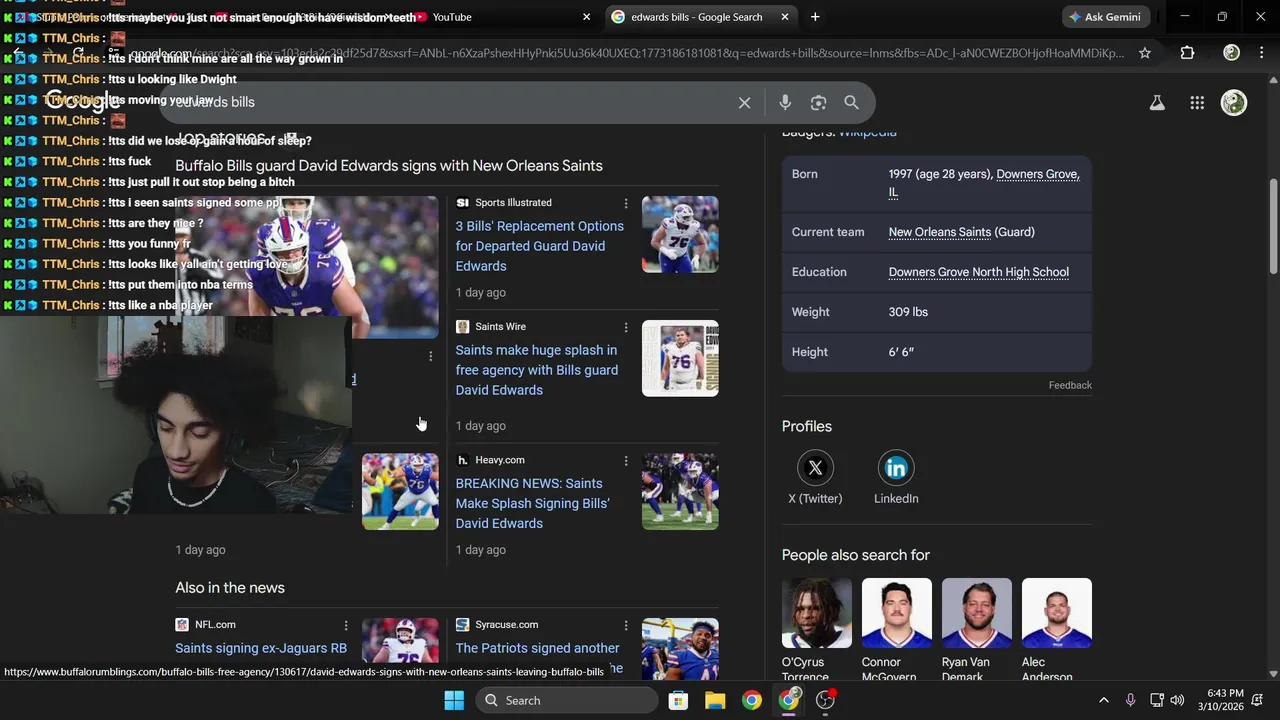Open Heavy.com article right thumbnail
This screenshot has width=1280, height=720.
click(x=680, y=491)
